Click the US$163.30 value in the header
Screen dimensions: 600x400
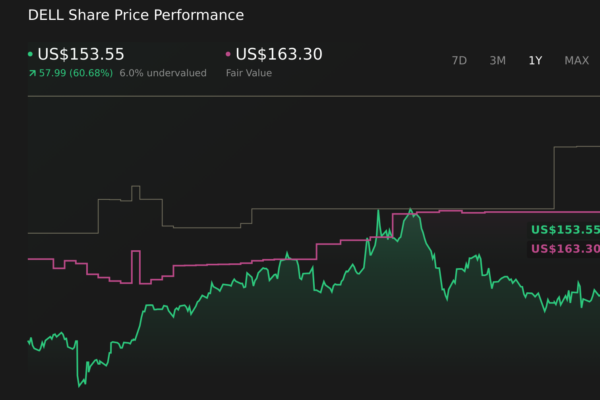point(279,54)
